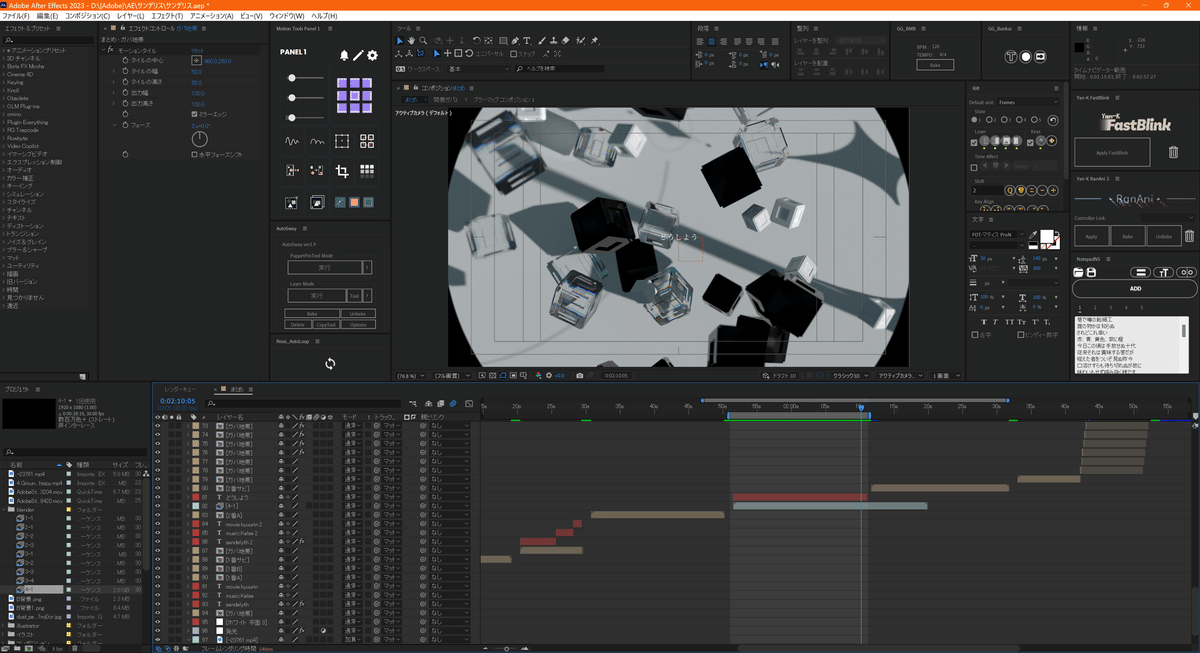The width and height of the screenshot is (1200, 653).
Task: Click the anchor point grid in Motion Tools
Action: click(355, 95)
